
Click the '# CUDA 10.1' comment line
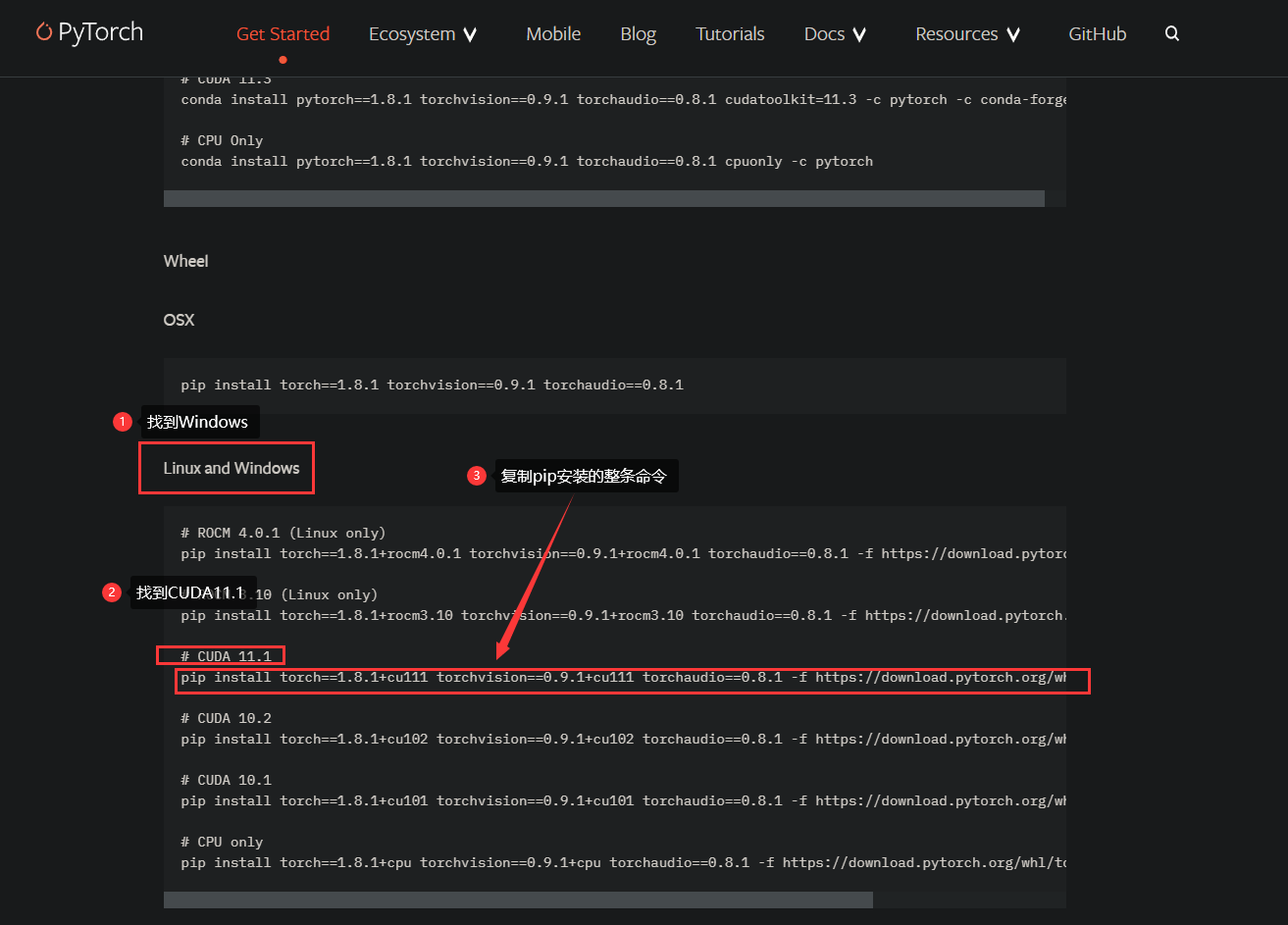click(227, 780)
